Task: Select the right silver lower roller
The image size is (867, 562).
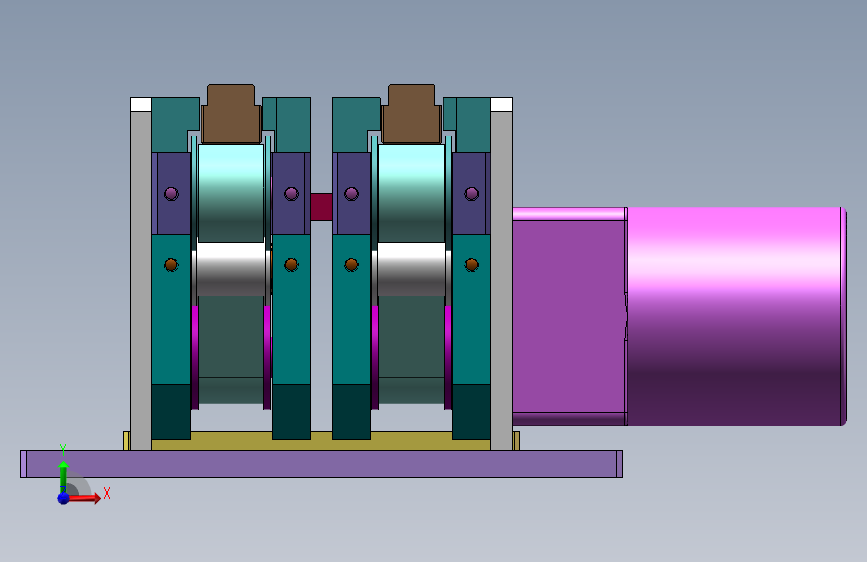Action: pos(411,269)
